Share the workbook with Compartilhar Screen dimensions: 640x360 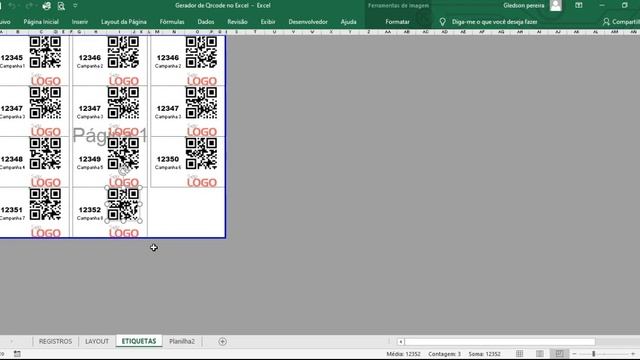click(x=622, y=22)
